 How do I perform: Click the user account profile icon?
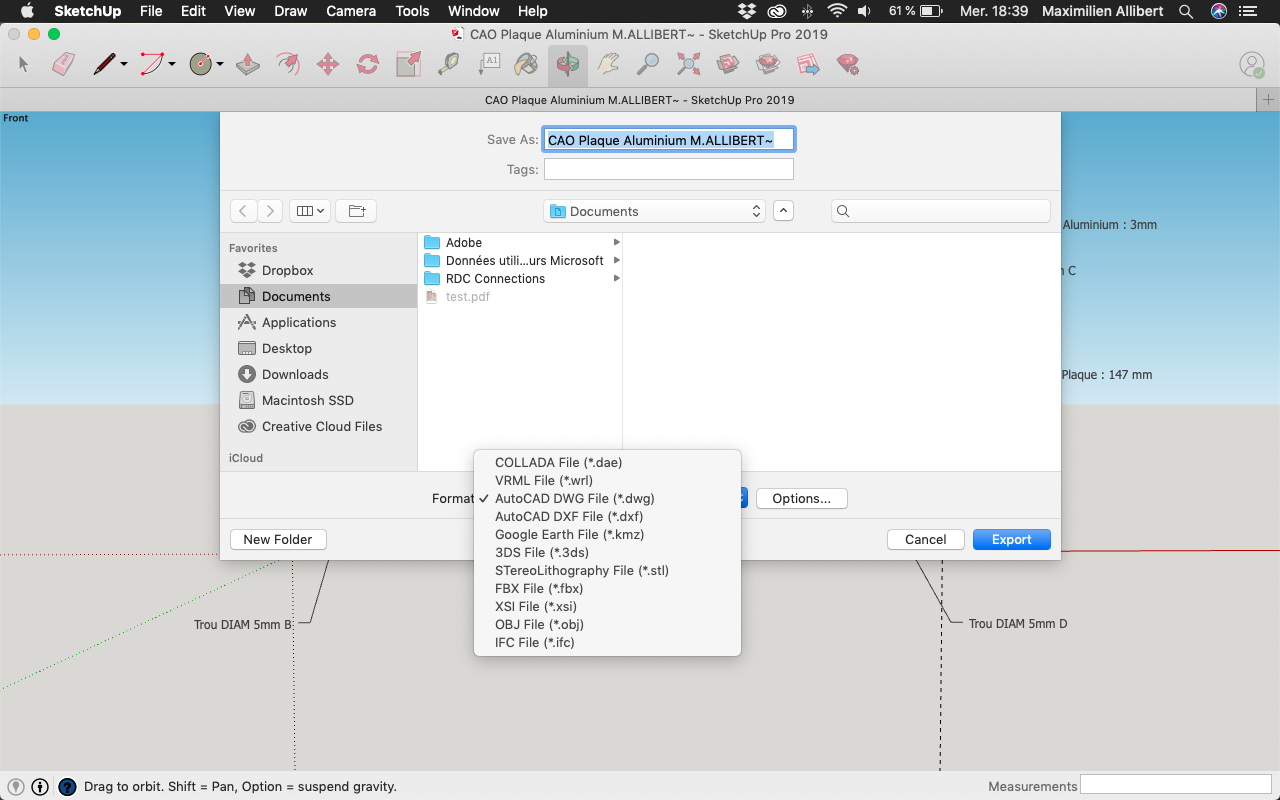click(x=1252, y=65)
